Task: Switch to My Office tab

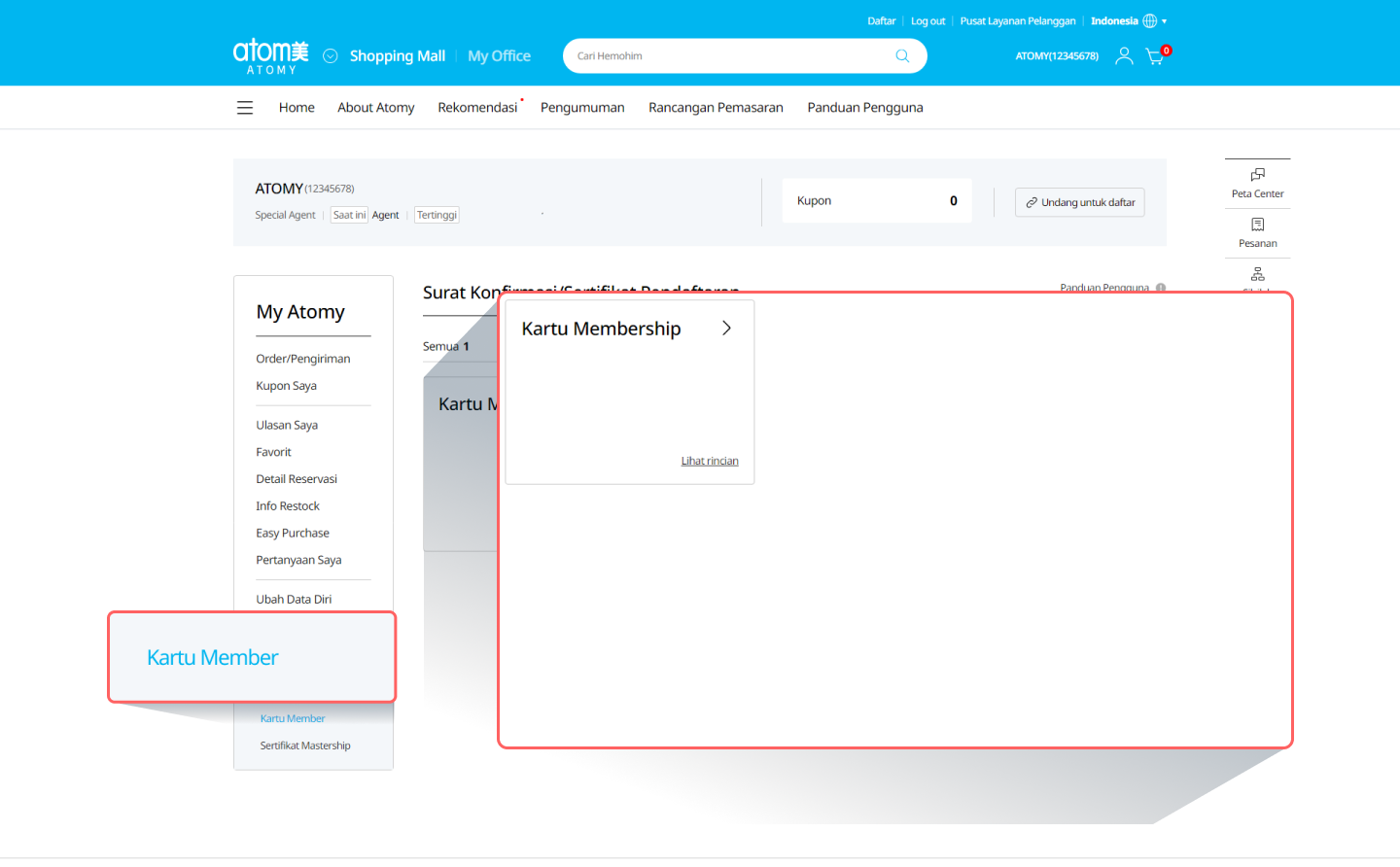Action: coord(499,56)
